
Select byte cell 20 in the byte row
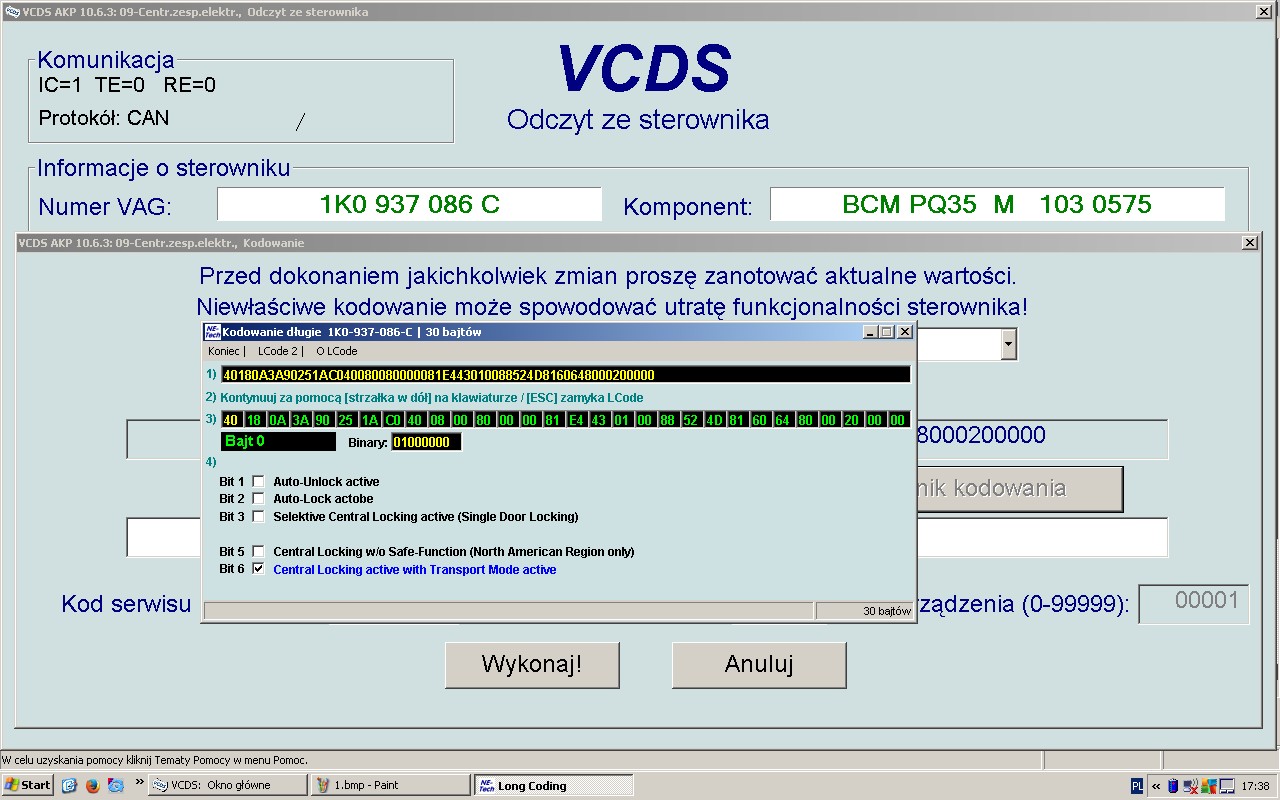pyautogui.click(x=852, y=420)
